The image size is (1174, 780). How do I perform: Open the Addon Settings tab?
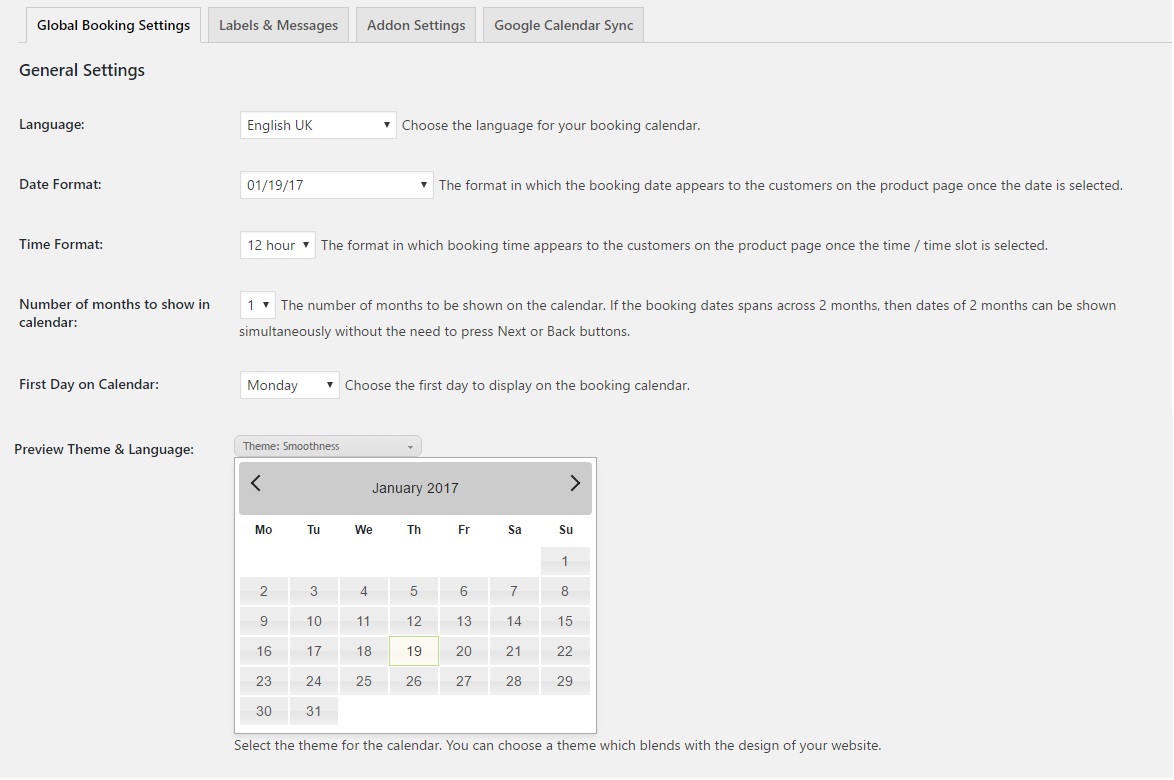pyautogui.click(x=415, y=25)
